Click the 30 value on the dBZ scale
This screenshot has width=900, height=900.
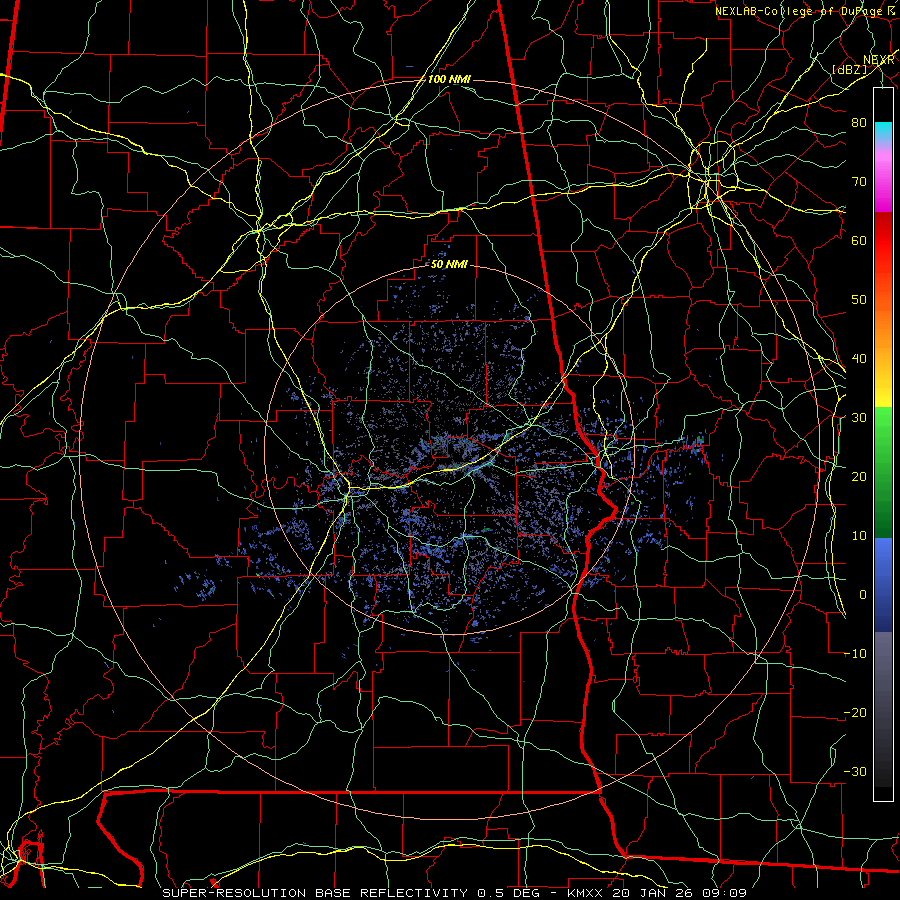click(859, 418)
